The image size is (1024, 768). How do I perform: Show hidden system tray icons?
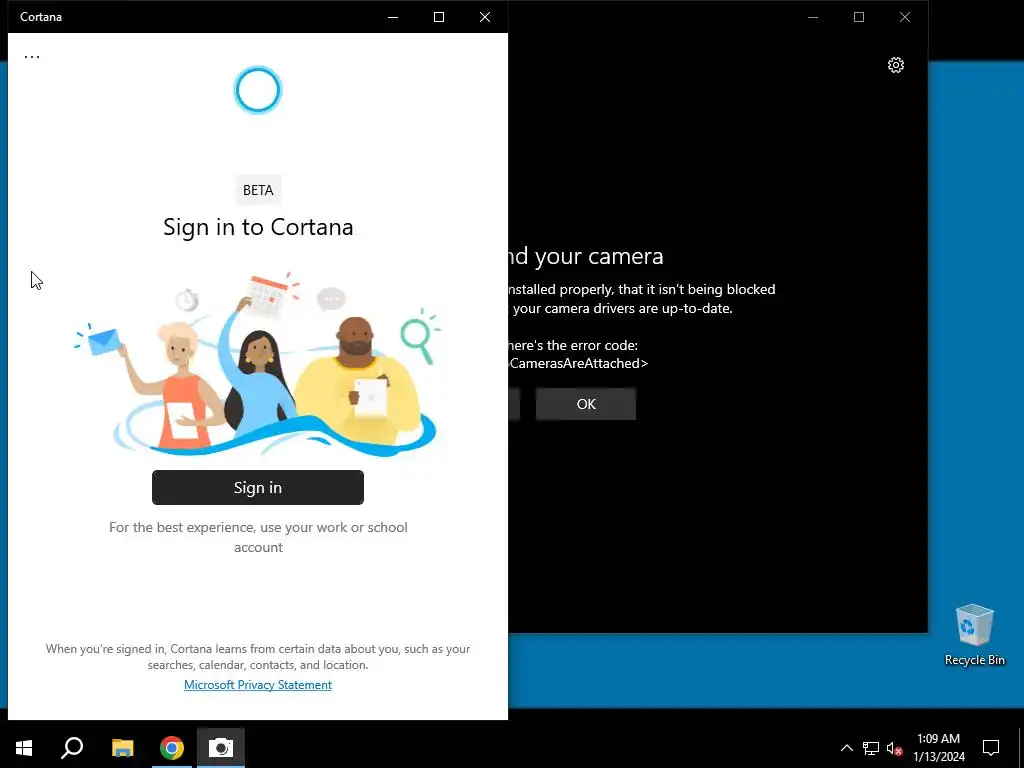click(x=846, y=748)
